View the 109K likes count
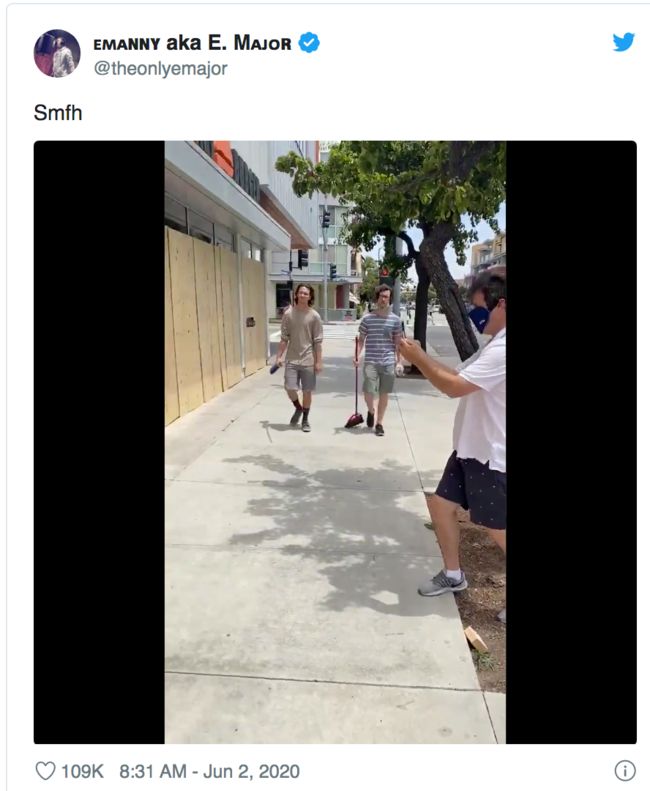The image size is (650, 791). click(82, 771)
